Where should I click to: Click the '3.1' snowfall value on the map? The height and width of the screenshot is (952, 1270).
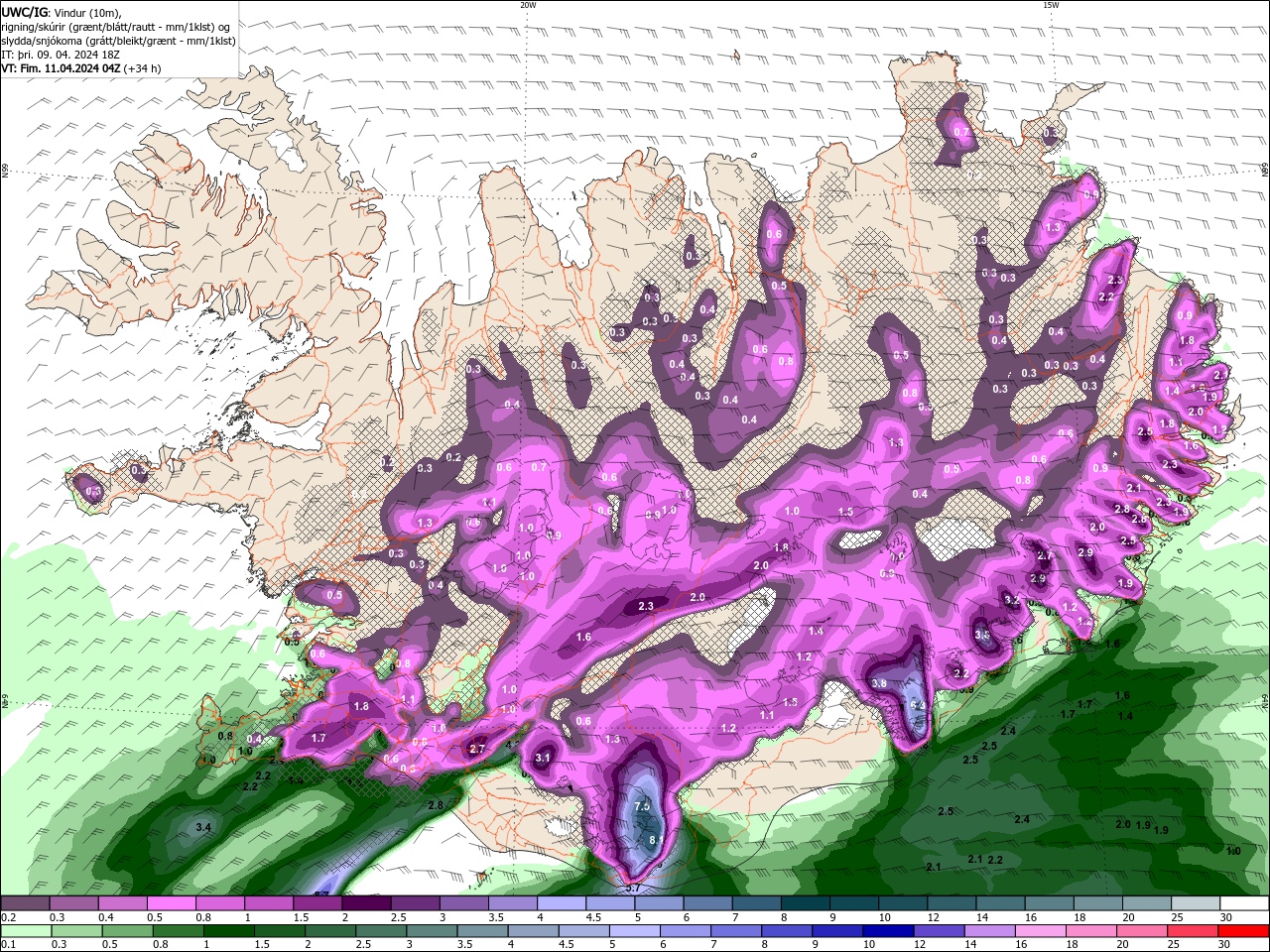tap(543, 758)
